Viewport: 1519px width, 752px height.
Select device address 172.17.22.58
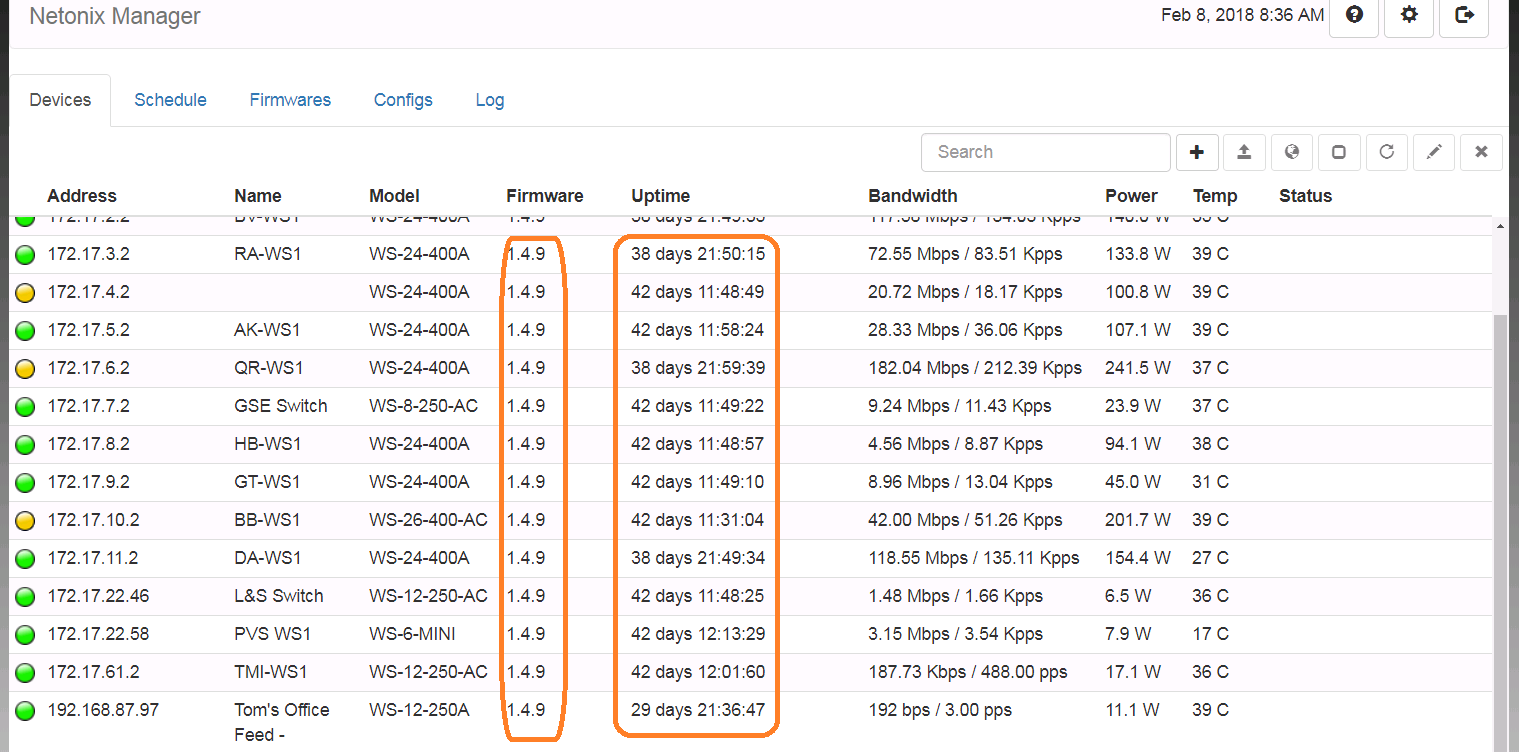98,634
